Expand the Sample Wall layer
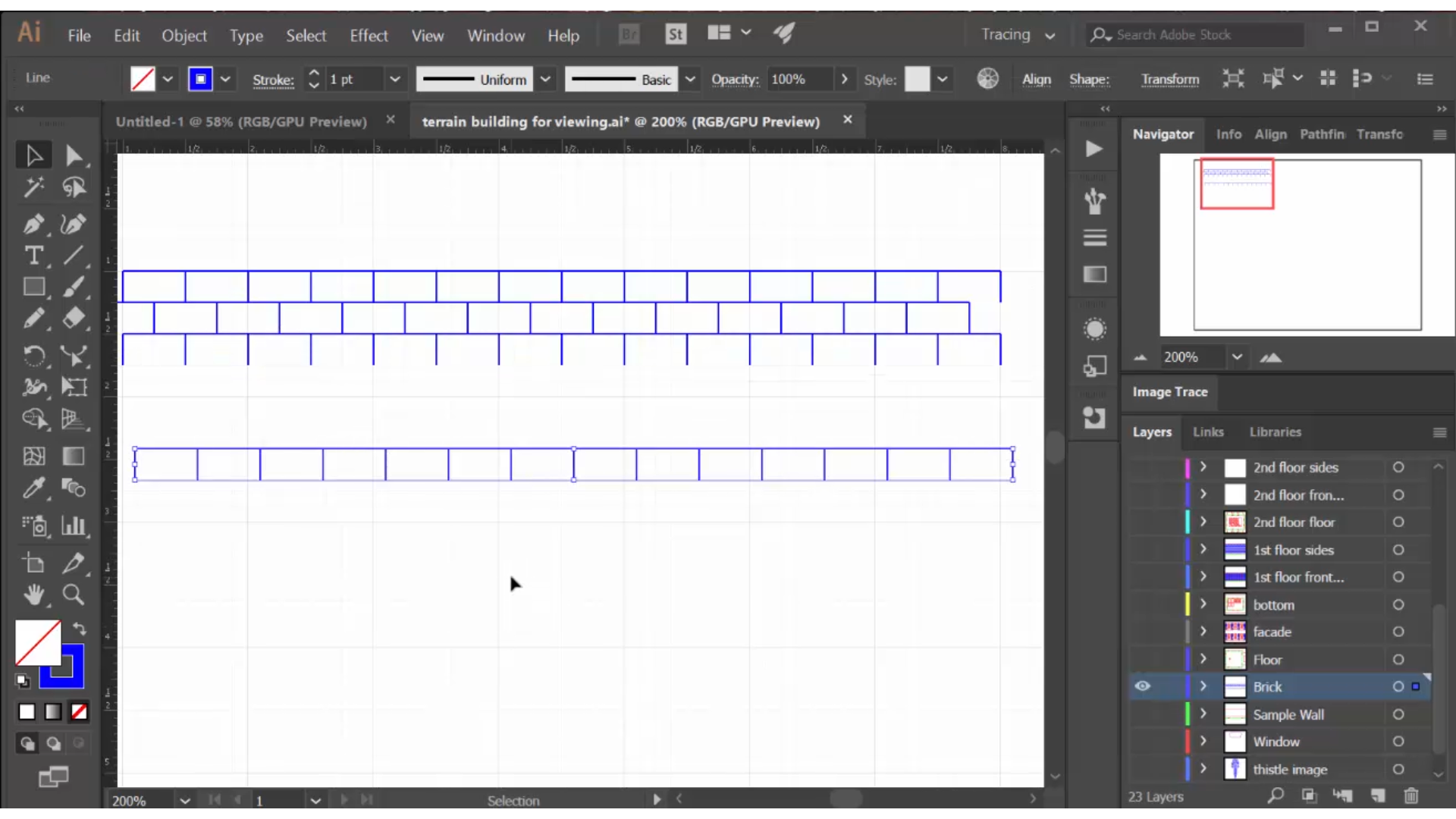This screenshot has height=819, width=1456. point(1204,714)
